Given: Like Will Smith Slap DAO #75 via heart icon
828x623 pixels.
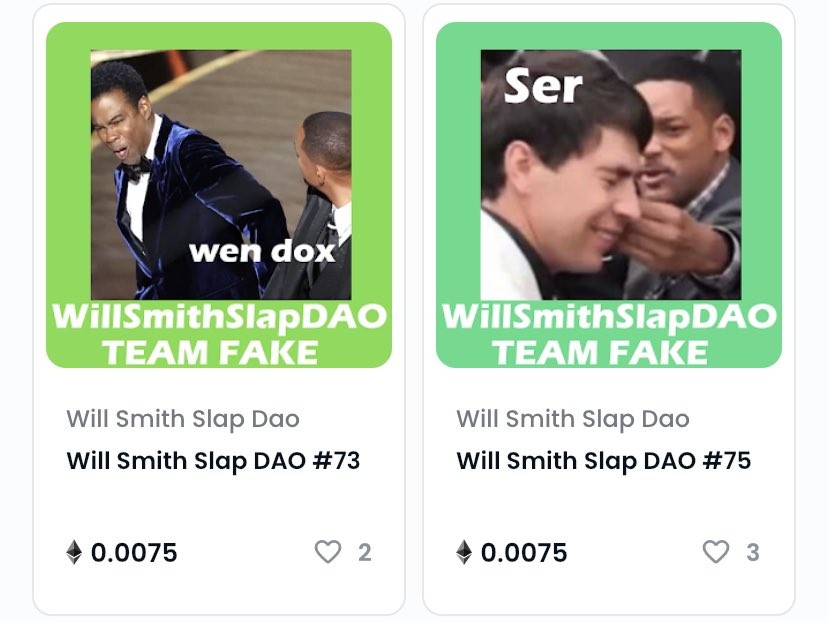Looking at the screenshot, I should coord(716,552).
